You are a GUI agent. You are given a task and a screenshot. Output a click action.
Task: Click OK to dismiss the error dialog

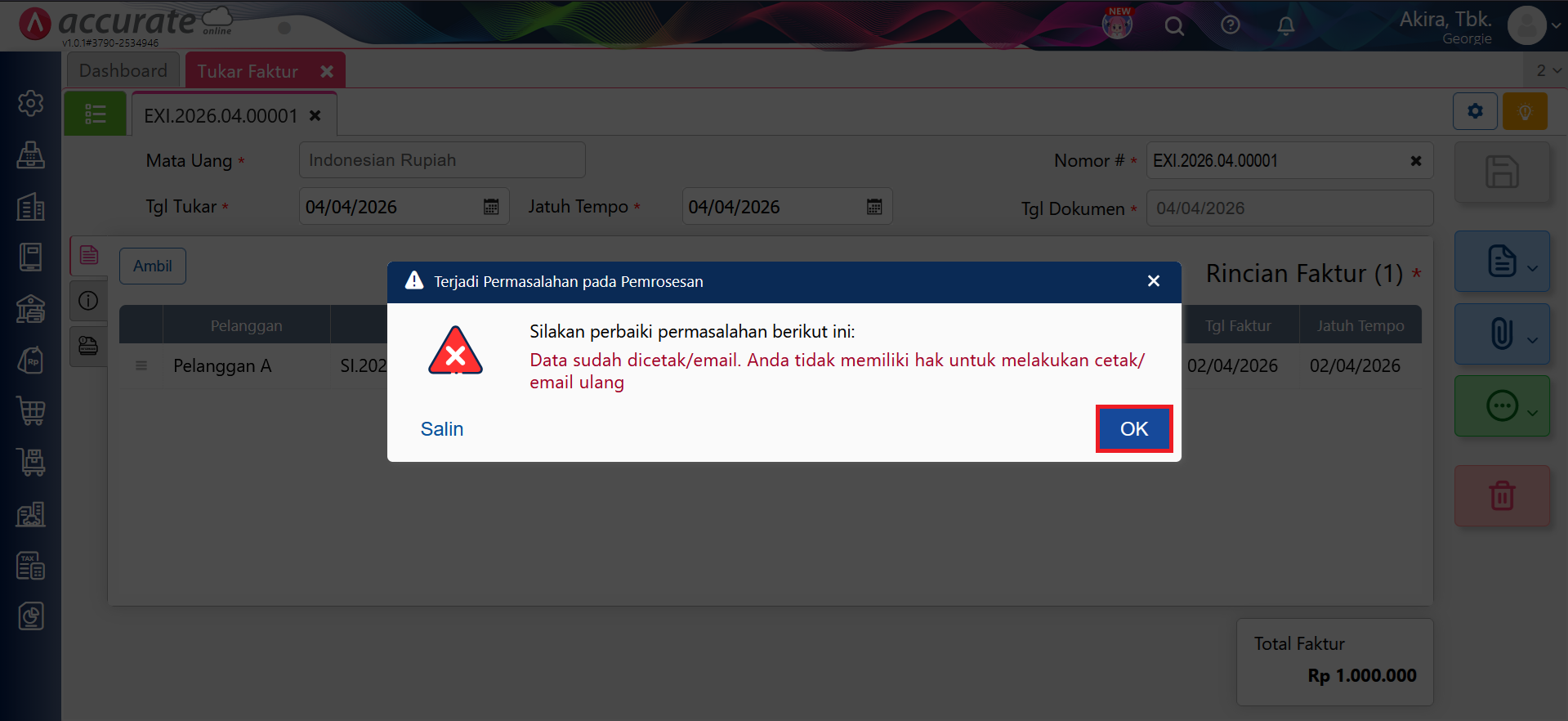tap(1133, 428)
